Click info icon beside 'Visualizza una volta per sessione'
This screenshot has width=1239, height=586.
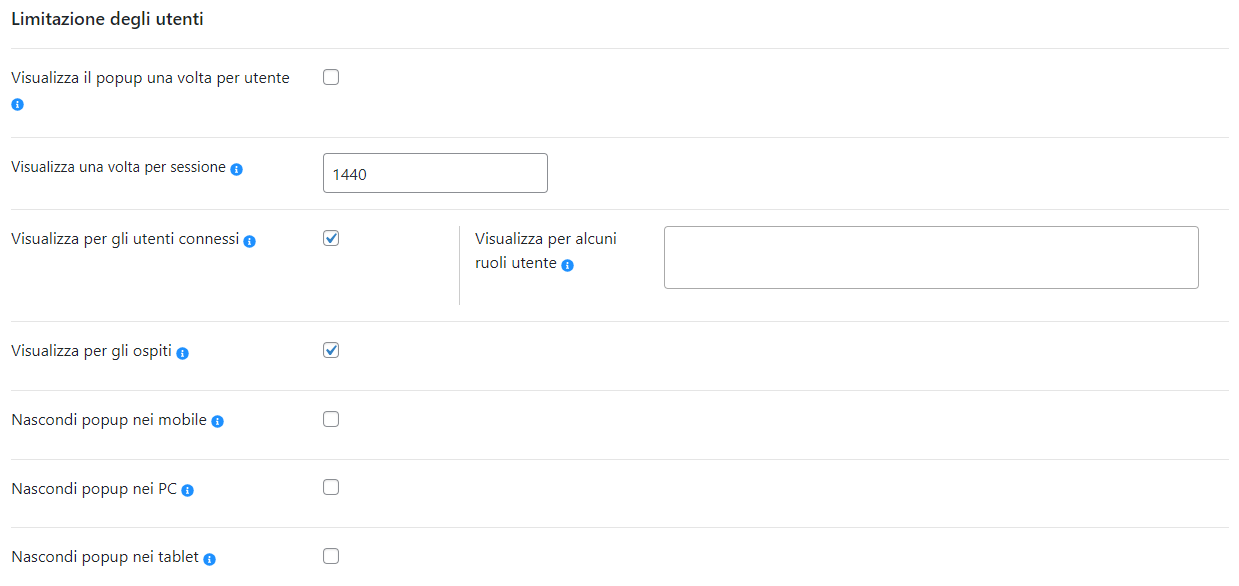point(237,169)
